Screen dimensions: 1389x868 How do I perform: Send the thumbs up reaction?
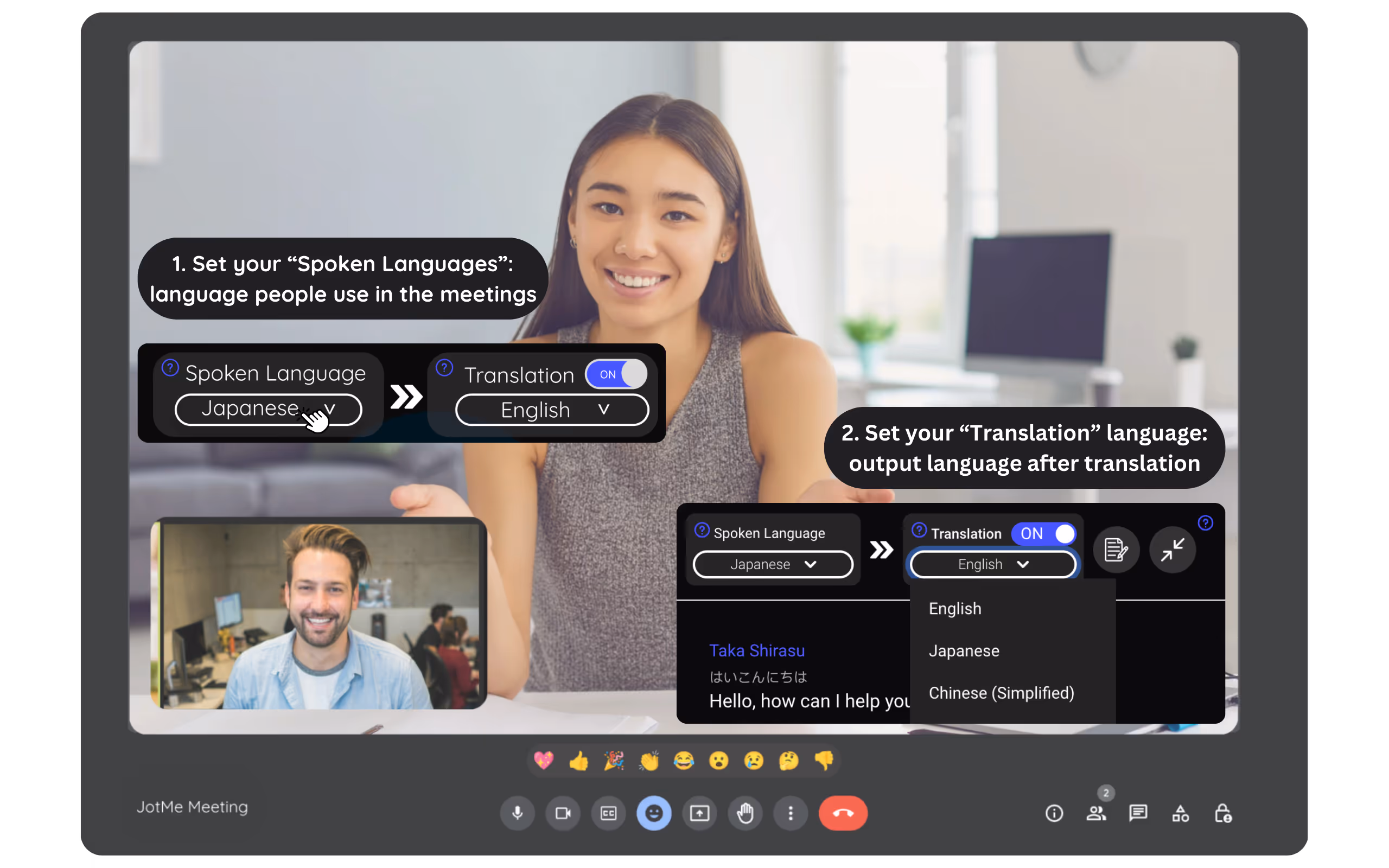(578, 761)
